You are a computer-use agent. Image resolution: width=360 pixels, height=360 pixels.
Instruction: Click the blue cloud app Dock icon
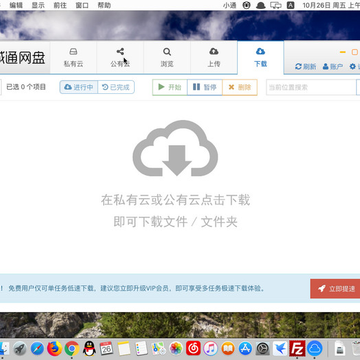(x=315, y=349)
